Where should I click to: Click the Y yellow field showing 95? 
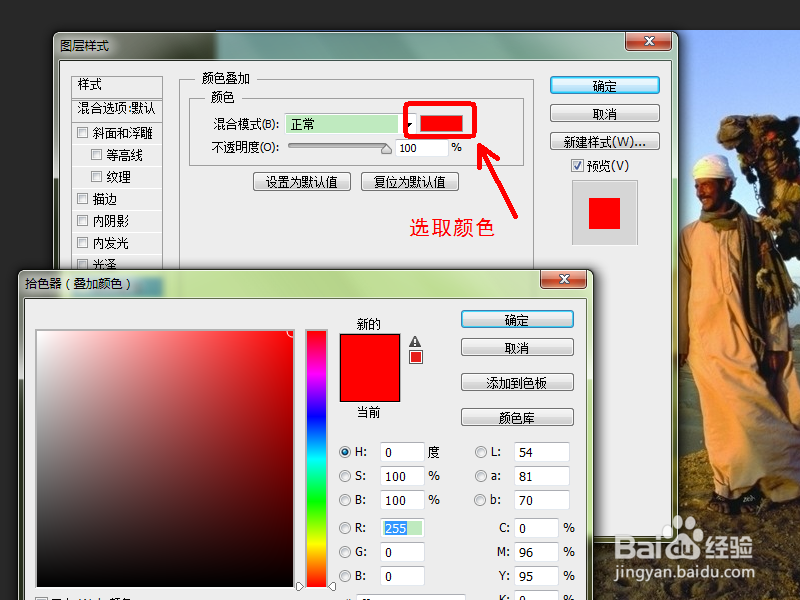pos(536,576)
